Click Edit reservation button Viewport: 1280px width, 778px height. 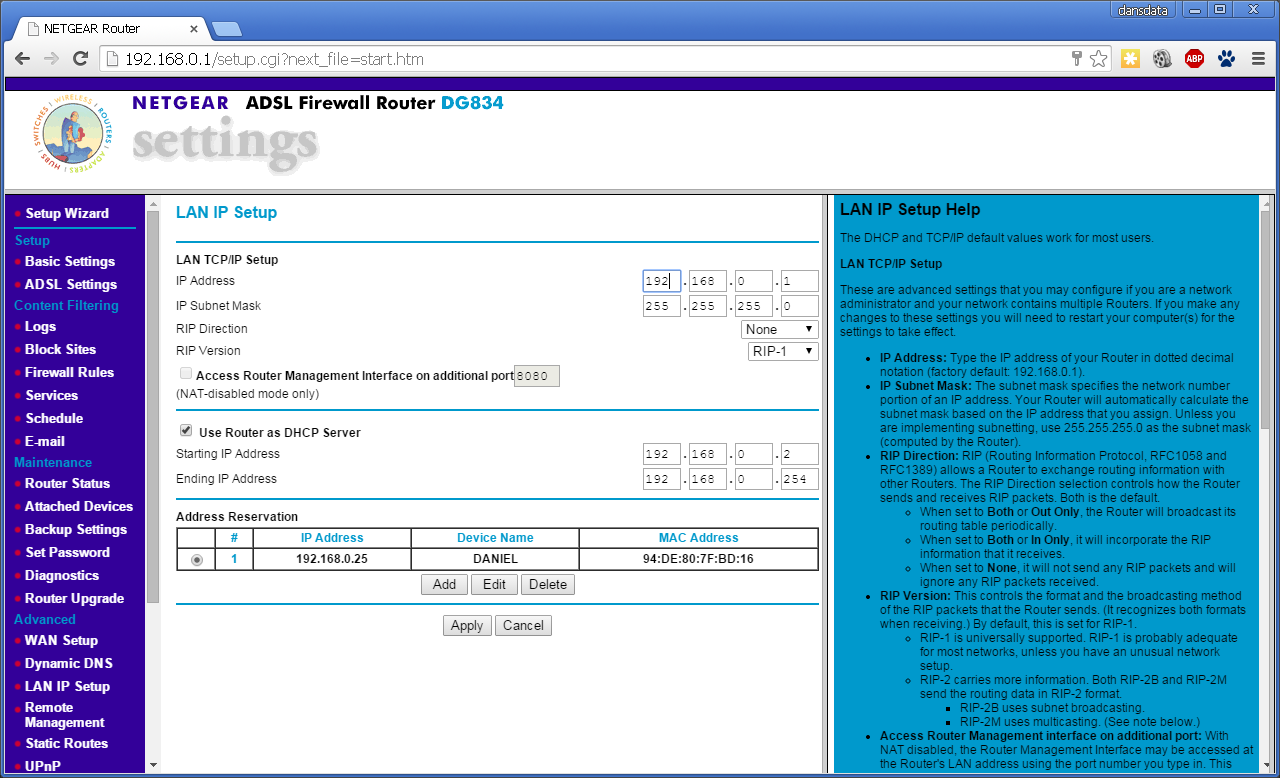tap(494, 585)
